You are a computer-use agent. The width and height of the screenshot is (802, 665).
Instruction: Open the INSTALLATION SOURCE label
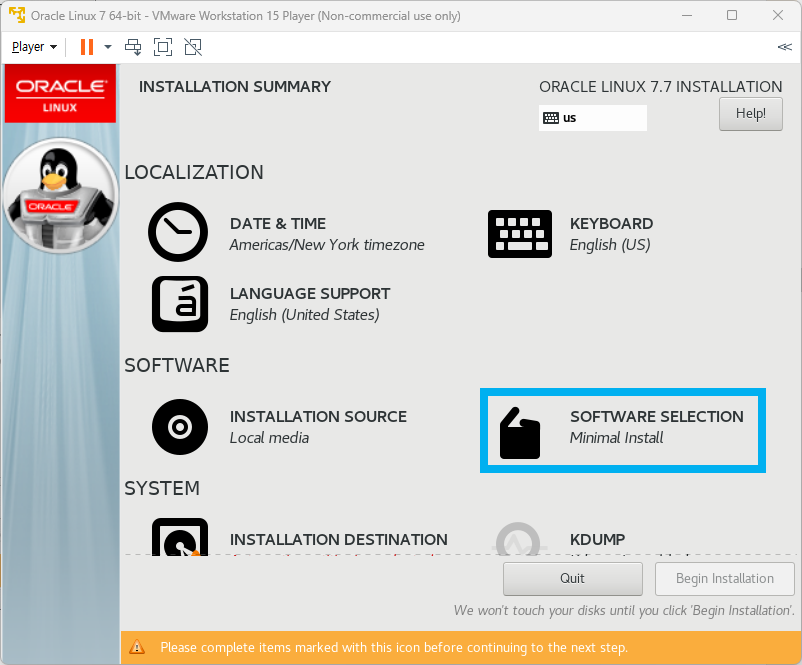(x=318, y=416)
